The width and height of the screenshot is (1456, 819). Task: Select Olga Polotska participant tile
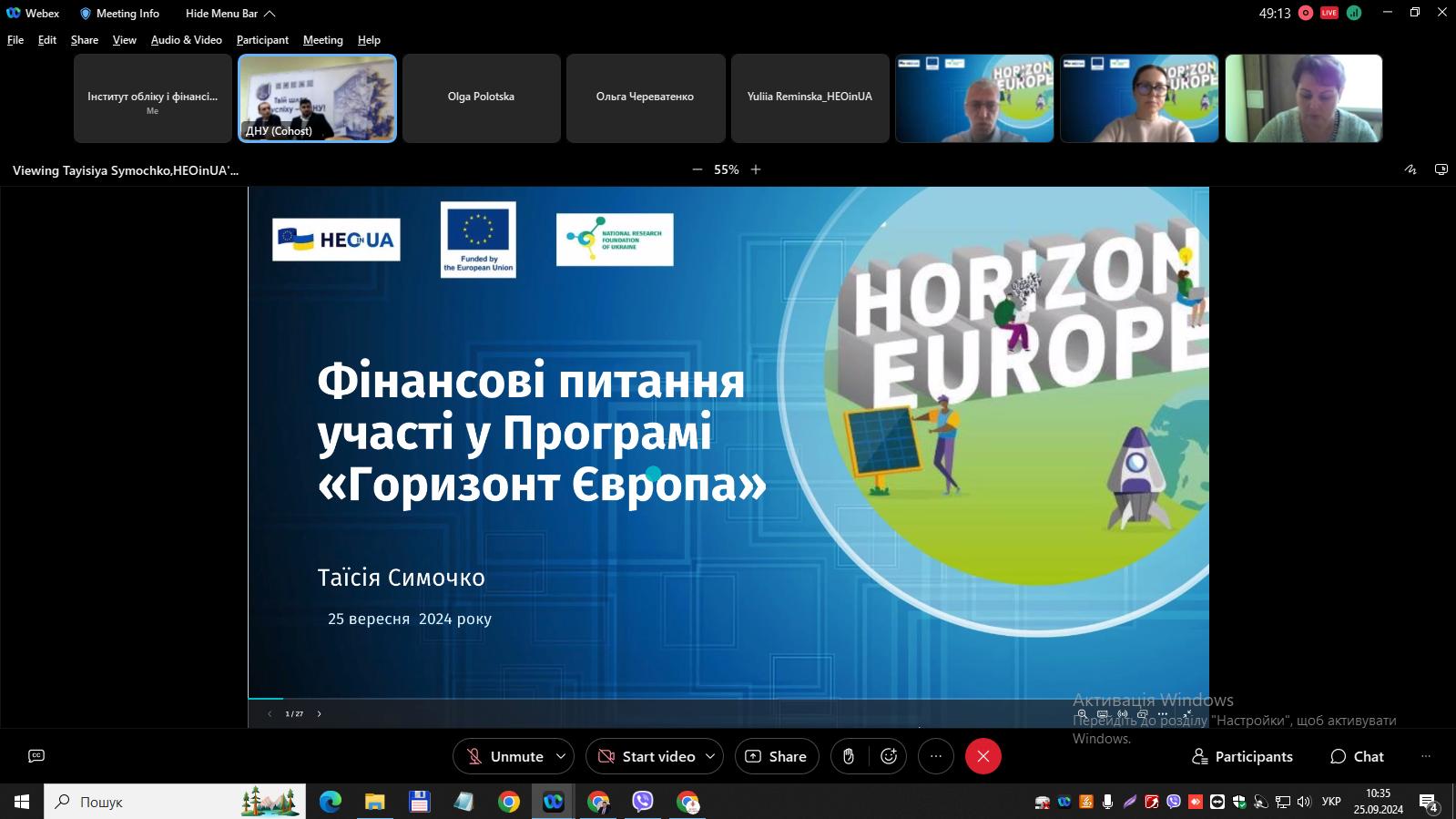point(482,98)
